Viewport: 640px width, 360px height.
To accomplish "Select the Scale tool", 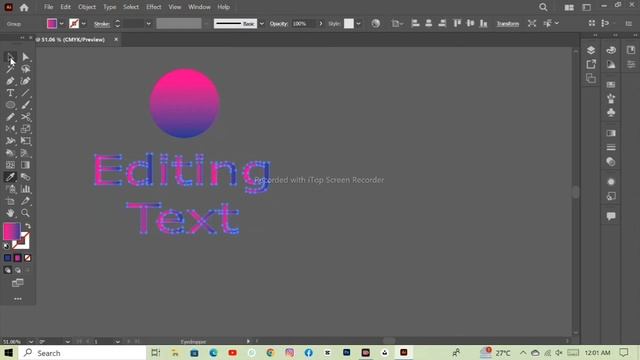I will (25, 129).
